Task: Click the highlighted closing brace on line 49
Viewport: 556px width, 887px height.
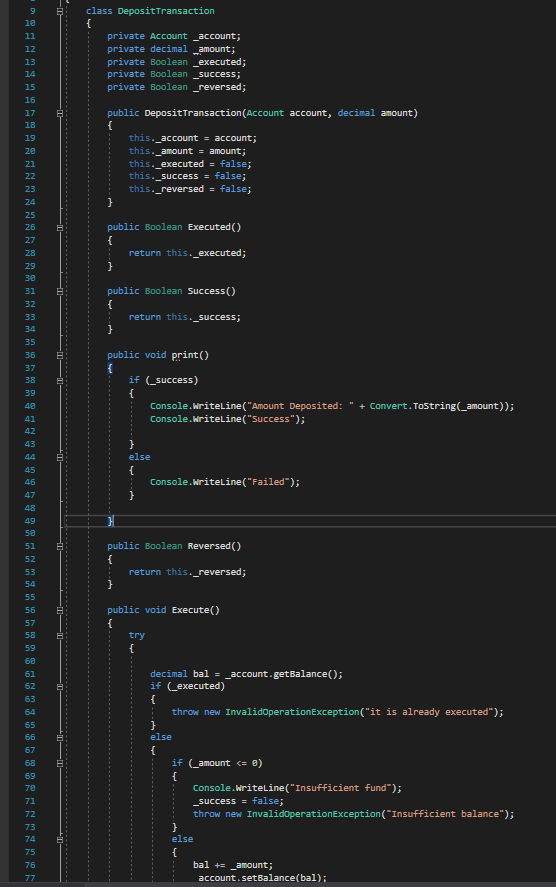Action: [110, 521]
